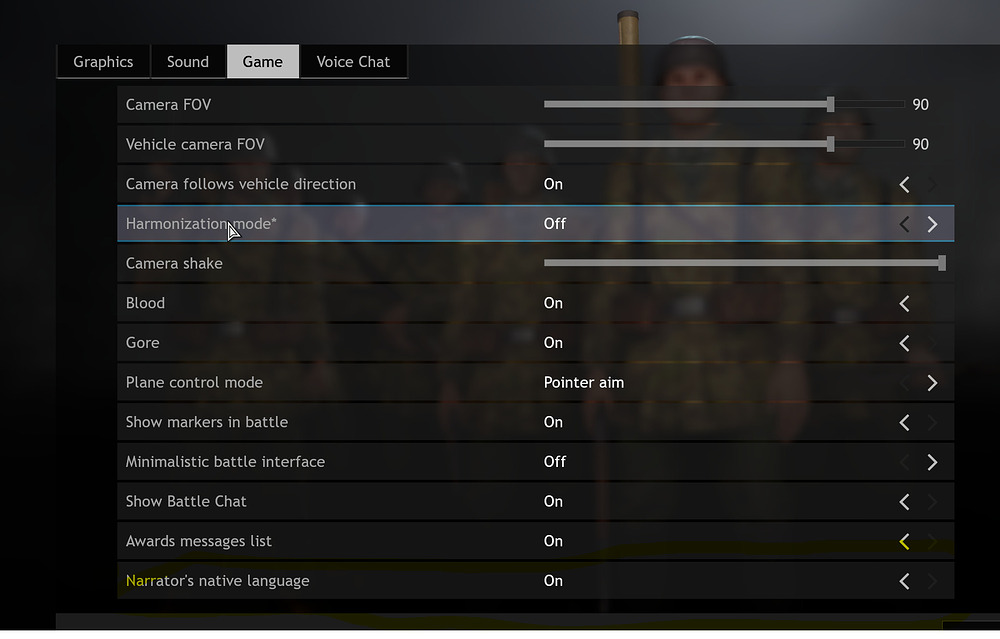The width and height of the screenshot is (1000, 639).
Task: Go to the Voice Chat tab
Action: (x=353, y=62)
